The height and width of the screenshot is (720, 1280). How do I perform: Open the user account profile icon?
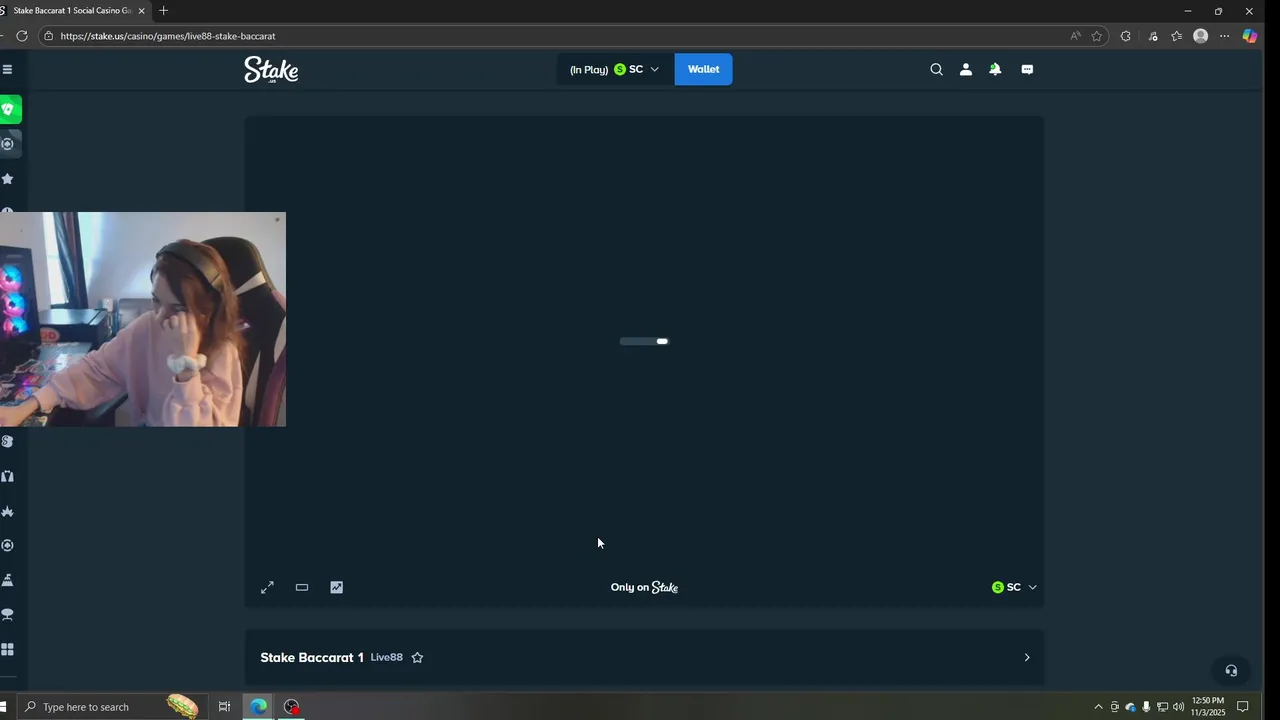966,69
